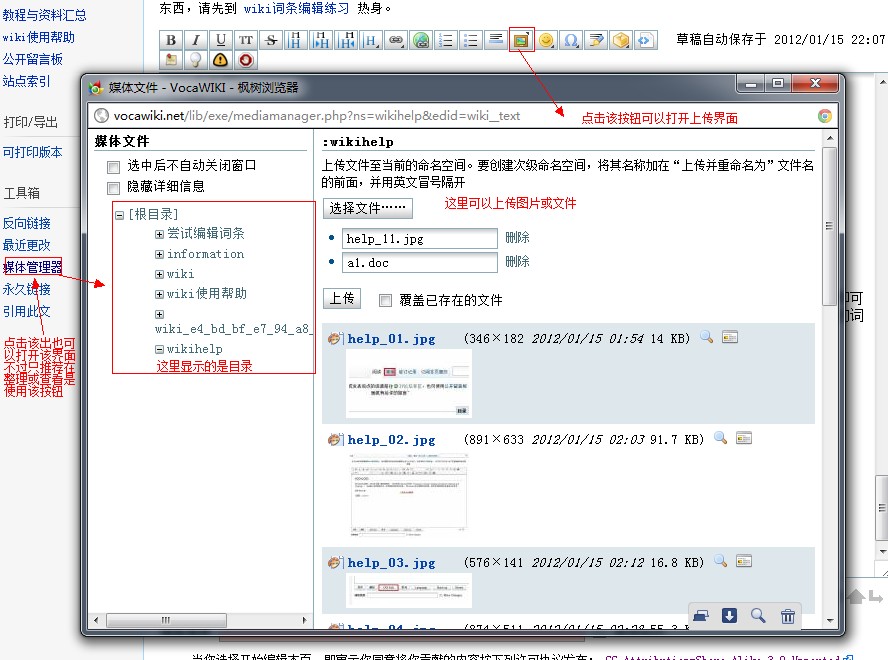Click the trash icon in the bottom toolbar
Viewport: 888px width, 660px height.
(788, 616)
